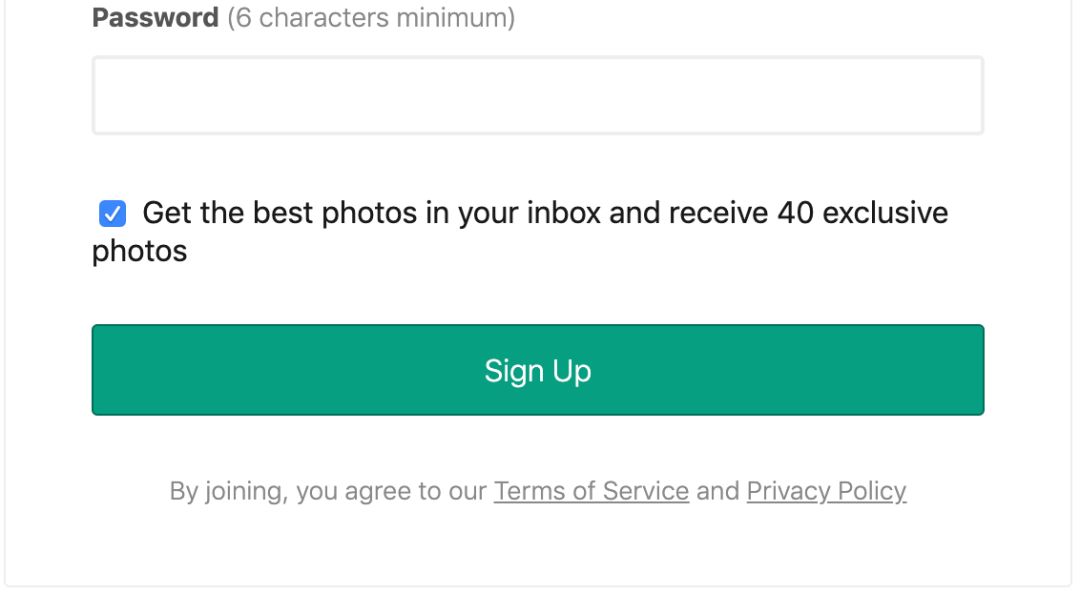The image size is (1080, 593).
Task: Focus the empty password text box
Action: pos(537,96)
